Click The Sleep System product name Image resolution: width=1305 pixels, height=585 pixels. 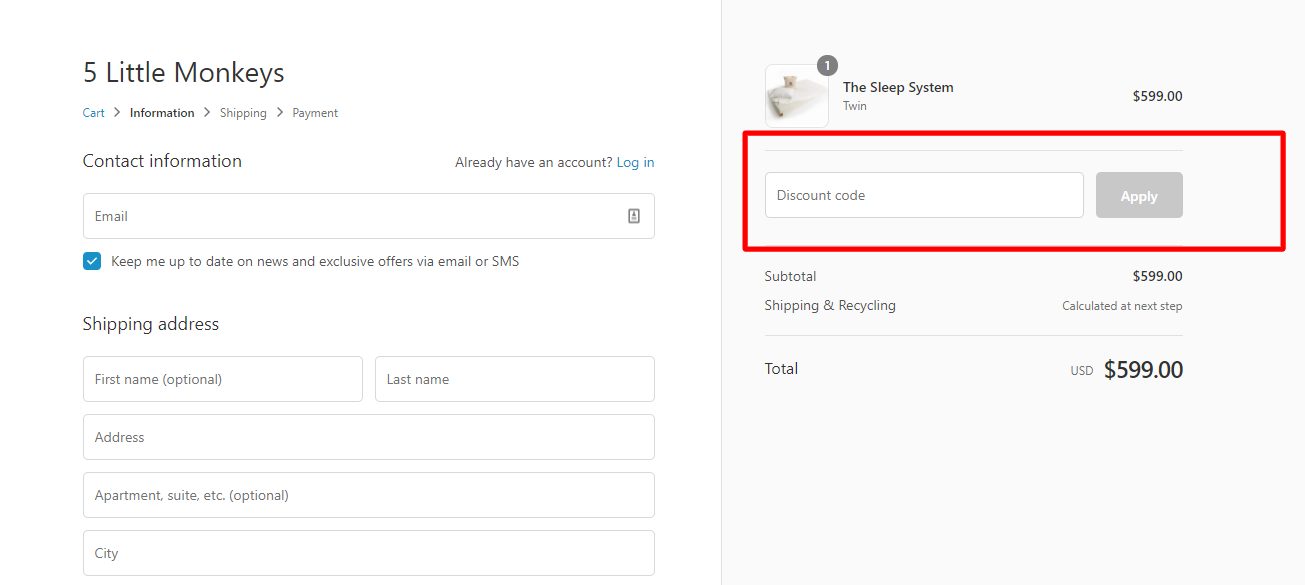pos(898,87)
